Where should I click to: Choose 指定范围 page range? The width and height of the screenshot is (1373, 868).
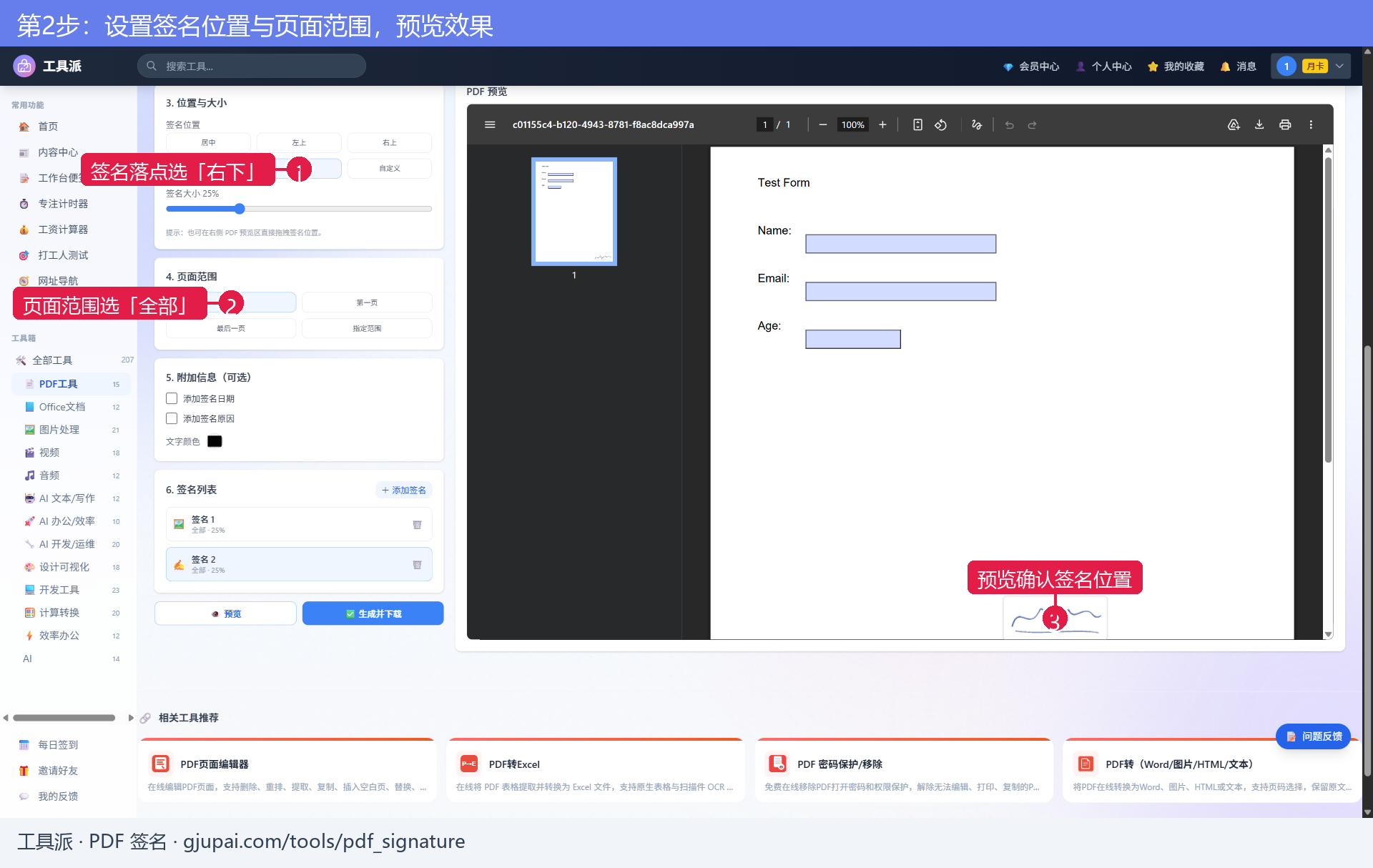367,328
